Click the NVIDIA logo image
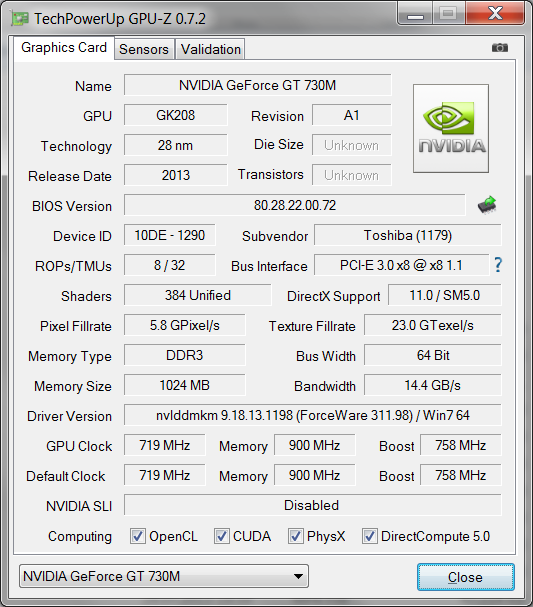This screenshot has height=607, width=533. pos(451,129)
